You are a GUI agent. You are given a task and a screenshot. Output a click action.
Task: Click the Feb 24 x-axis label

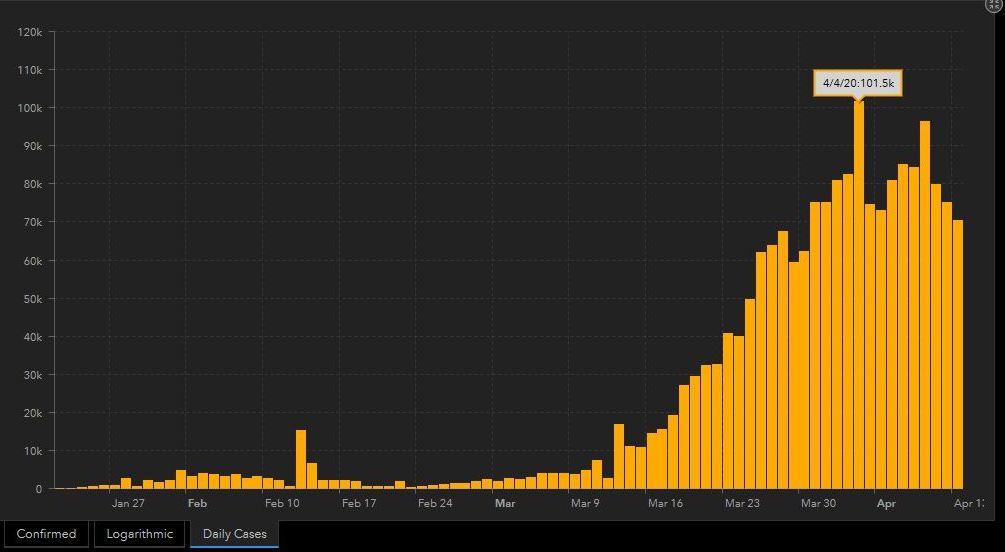435,504
